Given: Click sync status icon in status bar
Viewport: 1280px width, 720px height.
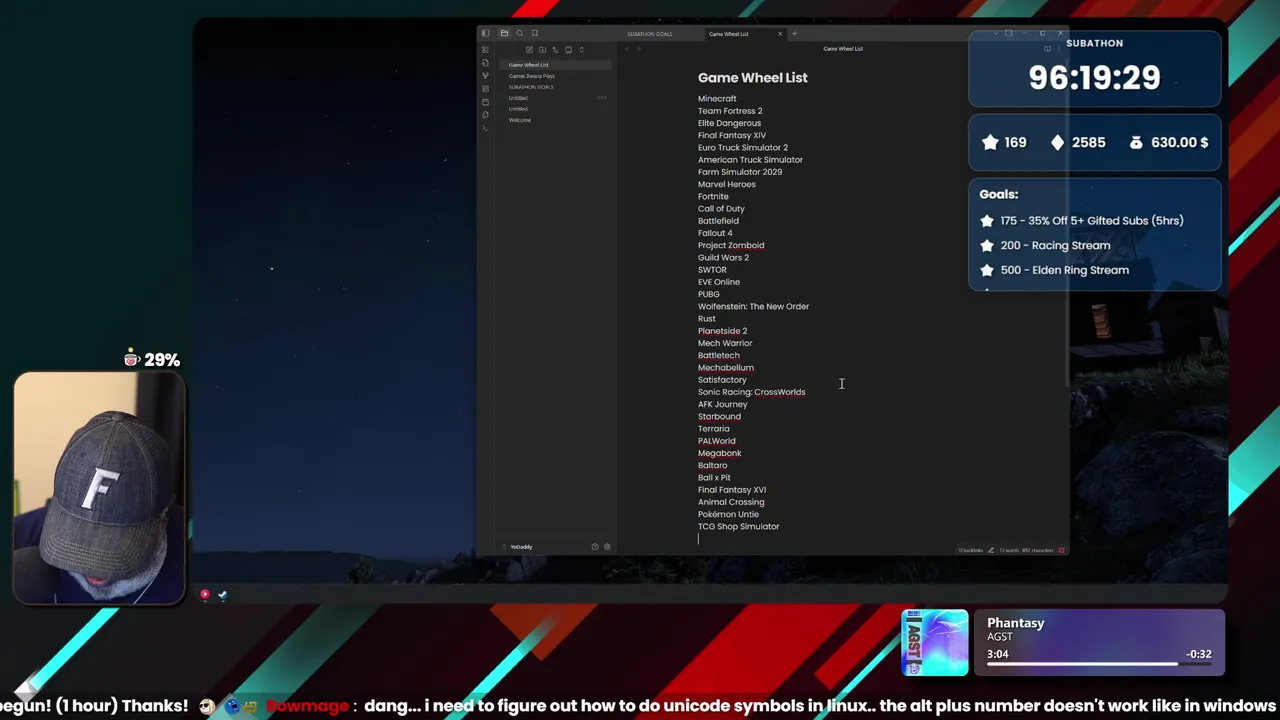Looking at the screenshot, I should click(1061, 550).
